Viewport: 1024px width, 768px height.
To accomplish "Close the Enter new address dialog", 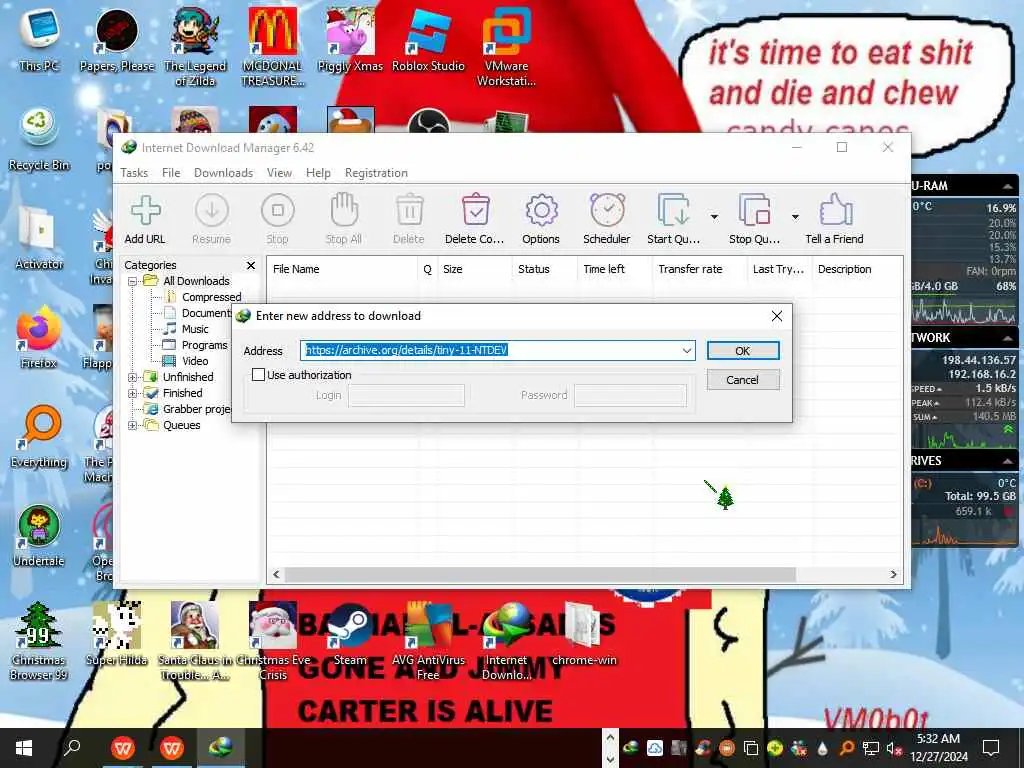I will [x=776, y=316].
